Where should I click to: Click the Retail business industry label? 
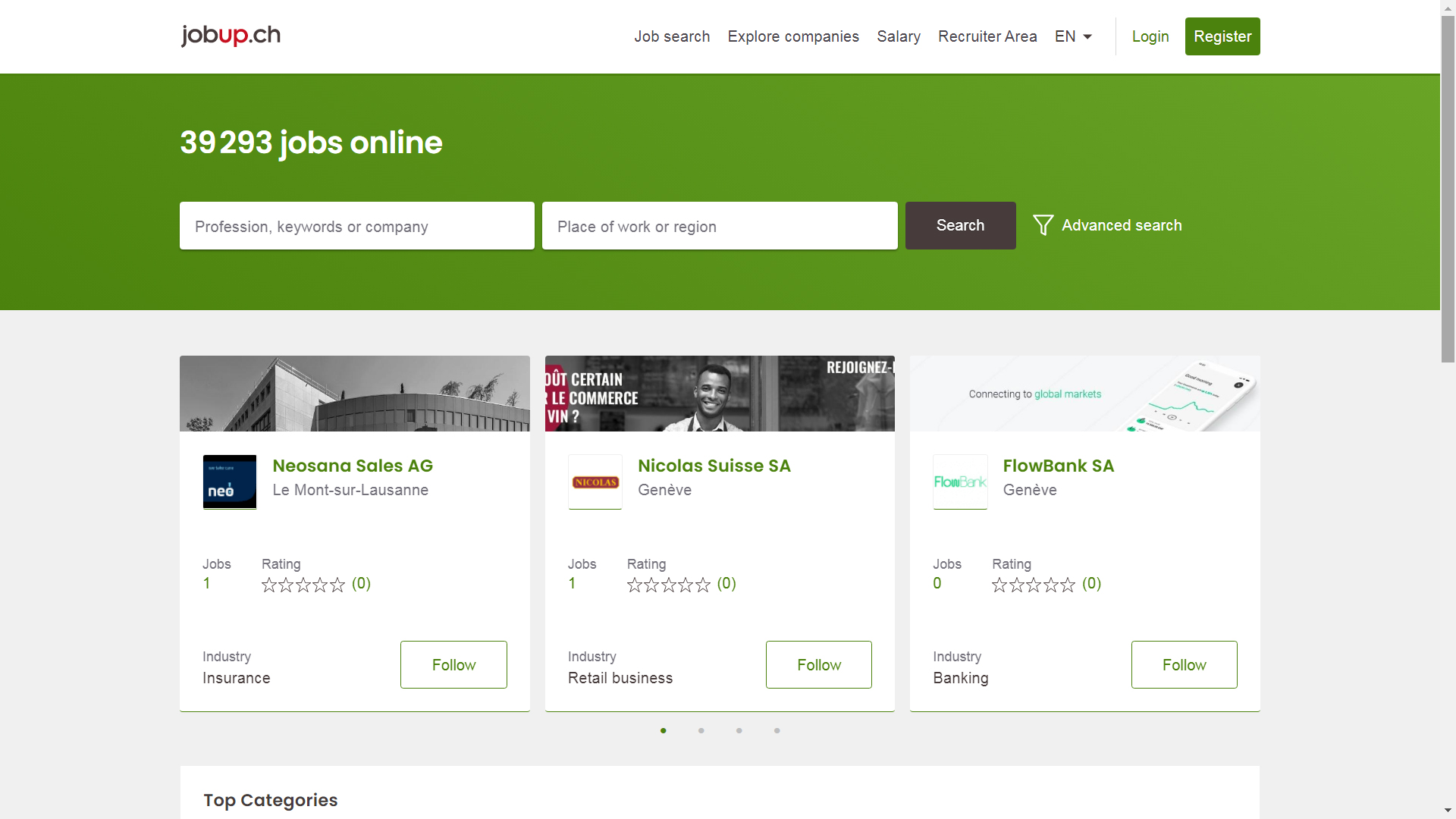(620, 678)
